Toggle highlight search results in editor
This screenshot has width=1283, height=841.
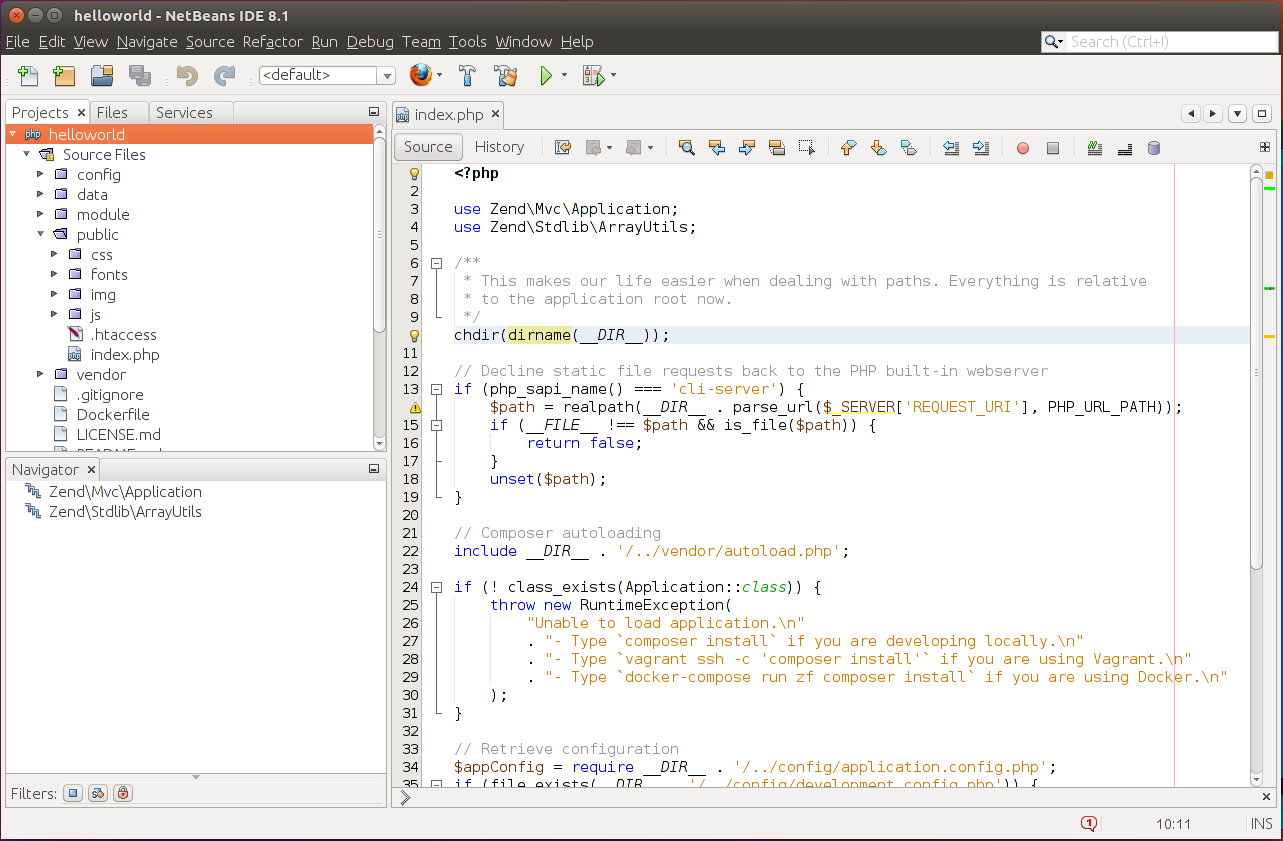point(776,147)
